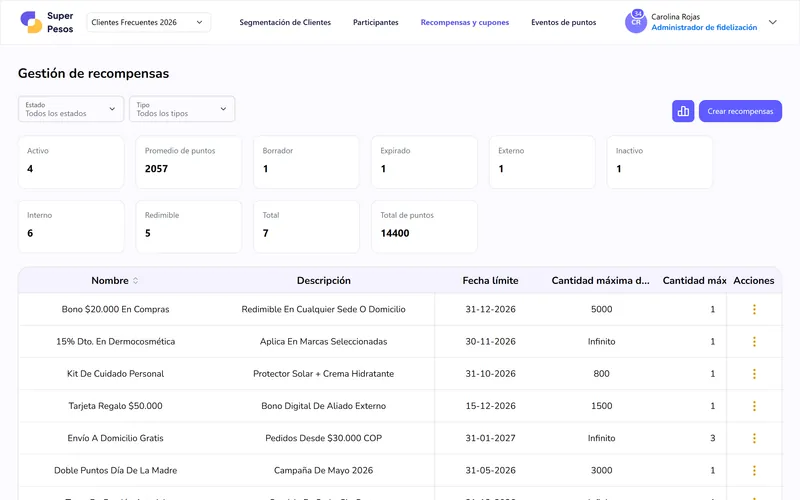Open the Participantes tab
The width and height of the screenshot is (800, 500).
coord(376,22)
